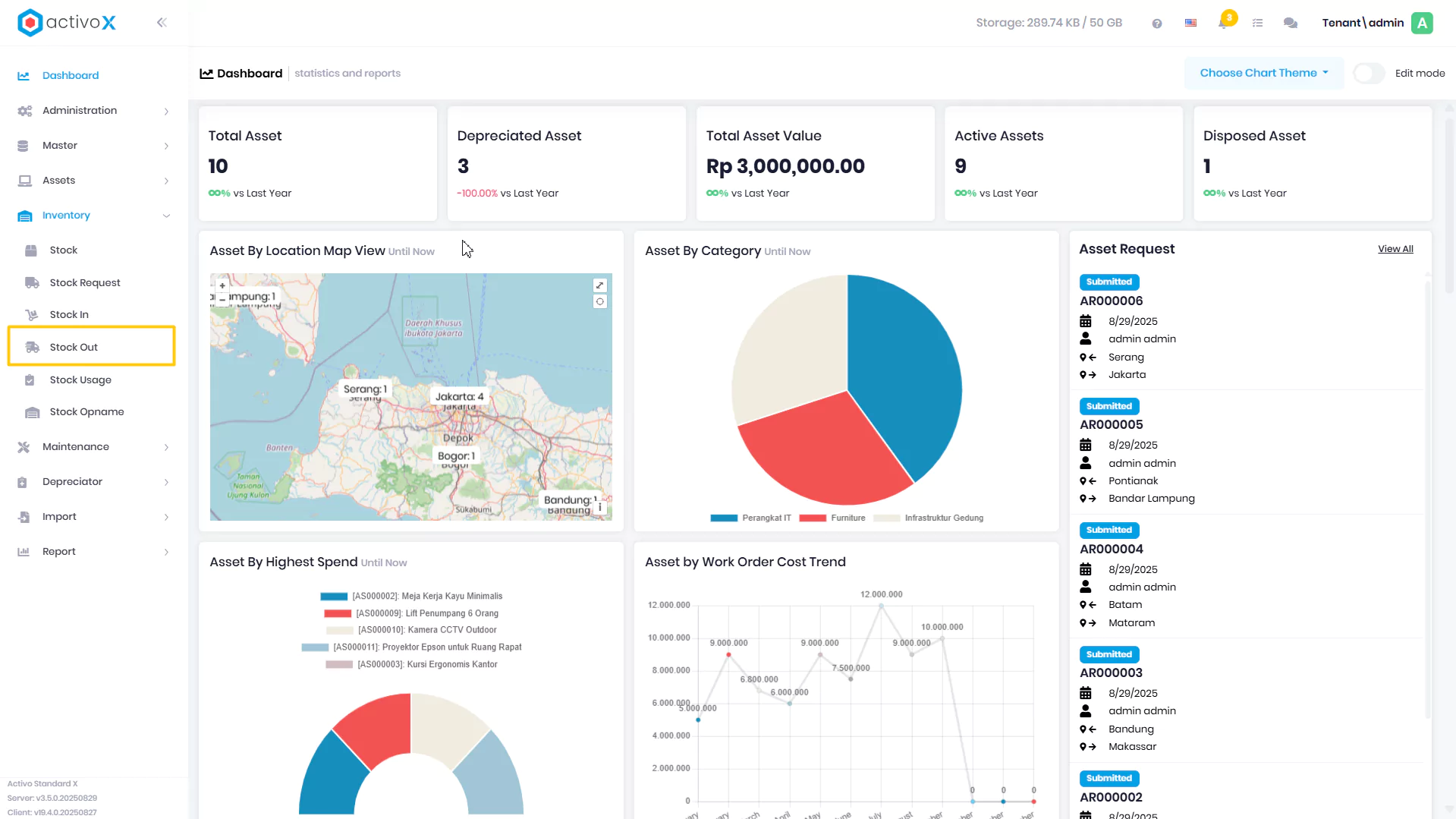Click the Stock Opname warehouse icon
1456x819 pixels.
point(32,412)
